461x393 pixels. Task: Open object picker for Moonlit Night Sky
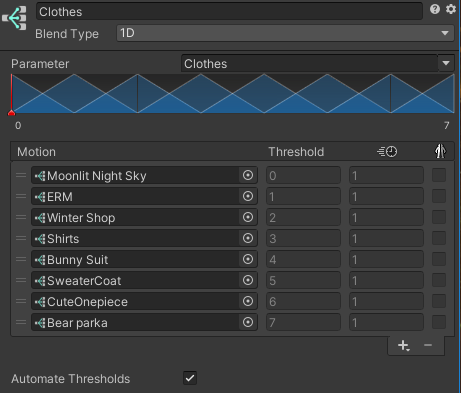pos(248,175)
